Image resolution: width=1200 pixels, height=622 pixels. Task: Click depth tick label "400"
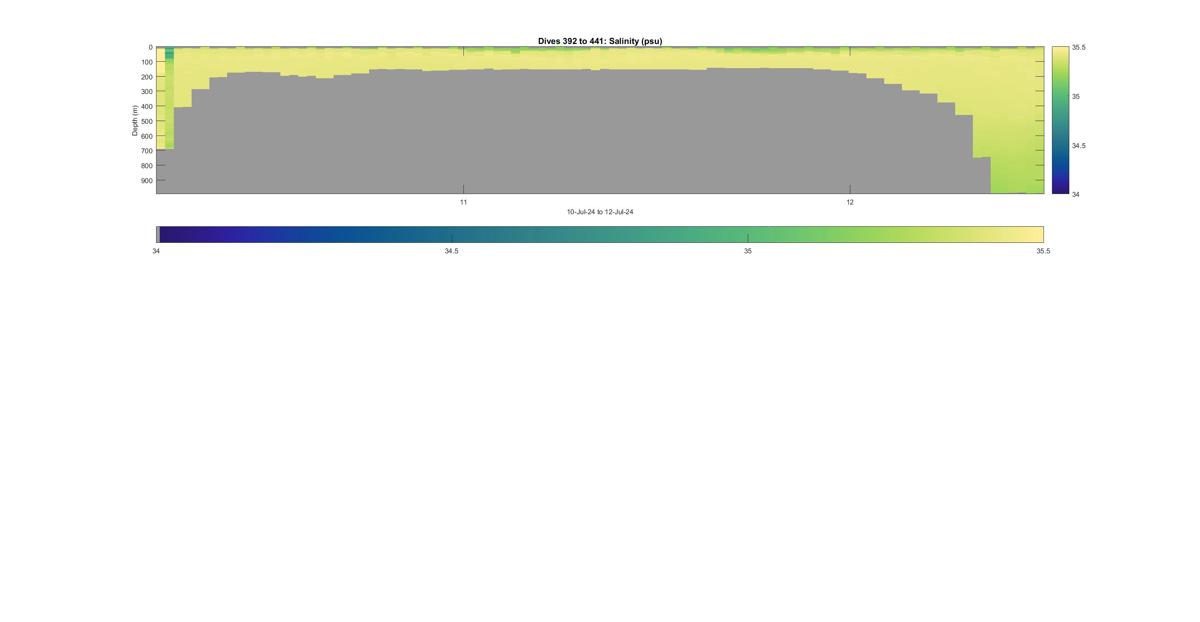point(146,107)
